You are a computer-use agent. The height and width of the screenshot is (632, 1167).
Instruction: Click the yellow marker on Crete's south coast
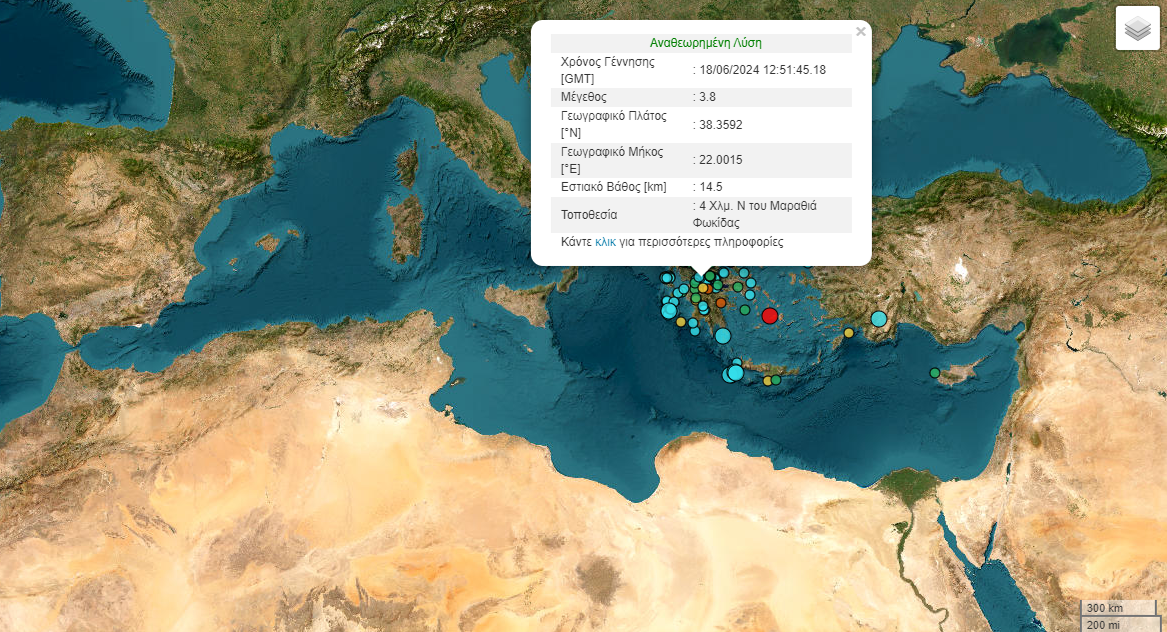point(767,381)
